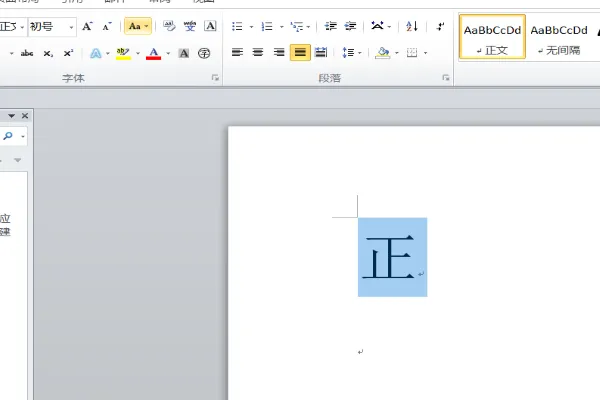600x400 pixels.
Task: Toggle subscript formatting
Action: tap(48, 53)
